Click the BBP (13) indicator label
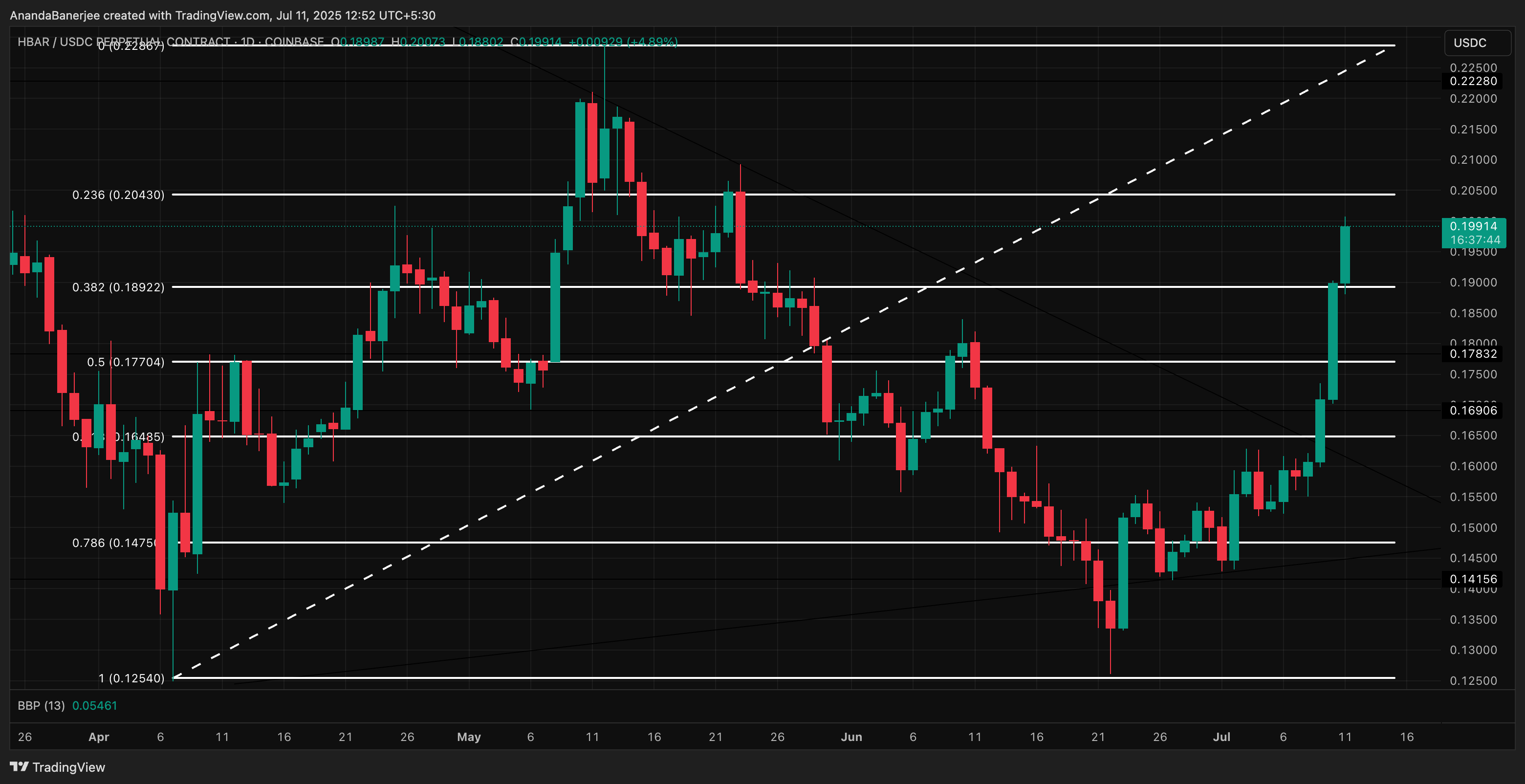Image resolution: width=1525 pixels, height=784 pixels. (x=41, y=705)
